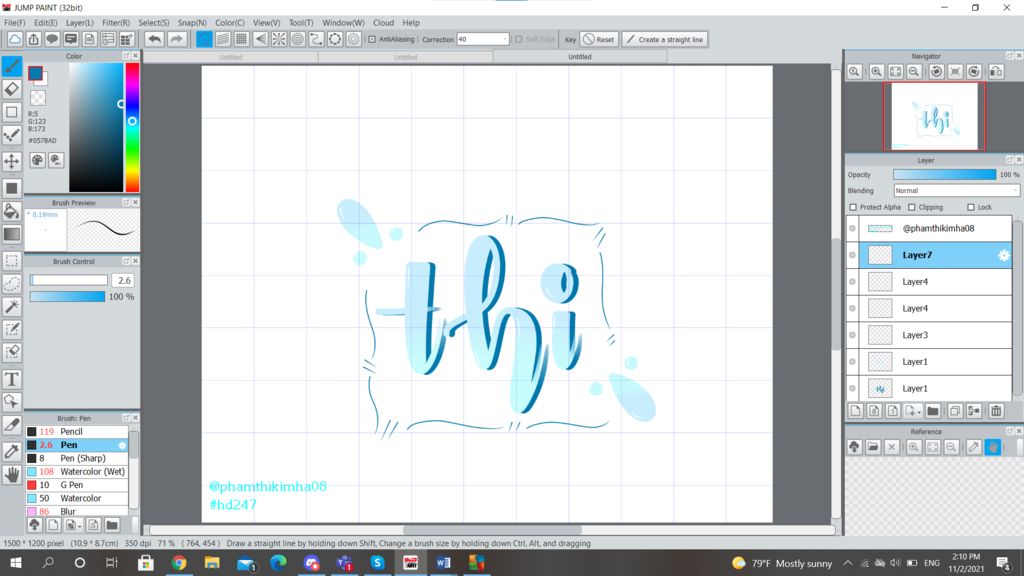
Task: Toggle the AntiAliasing checkbox
Action: (x=372, y=39)
